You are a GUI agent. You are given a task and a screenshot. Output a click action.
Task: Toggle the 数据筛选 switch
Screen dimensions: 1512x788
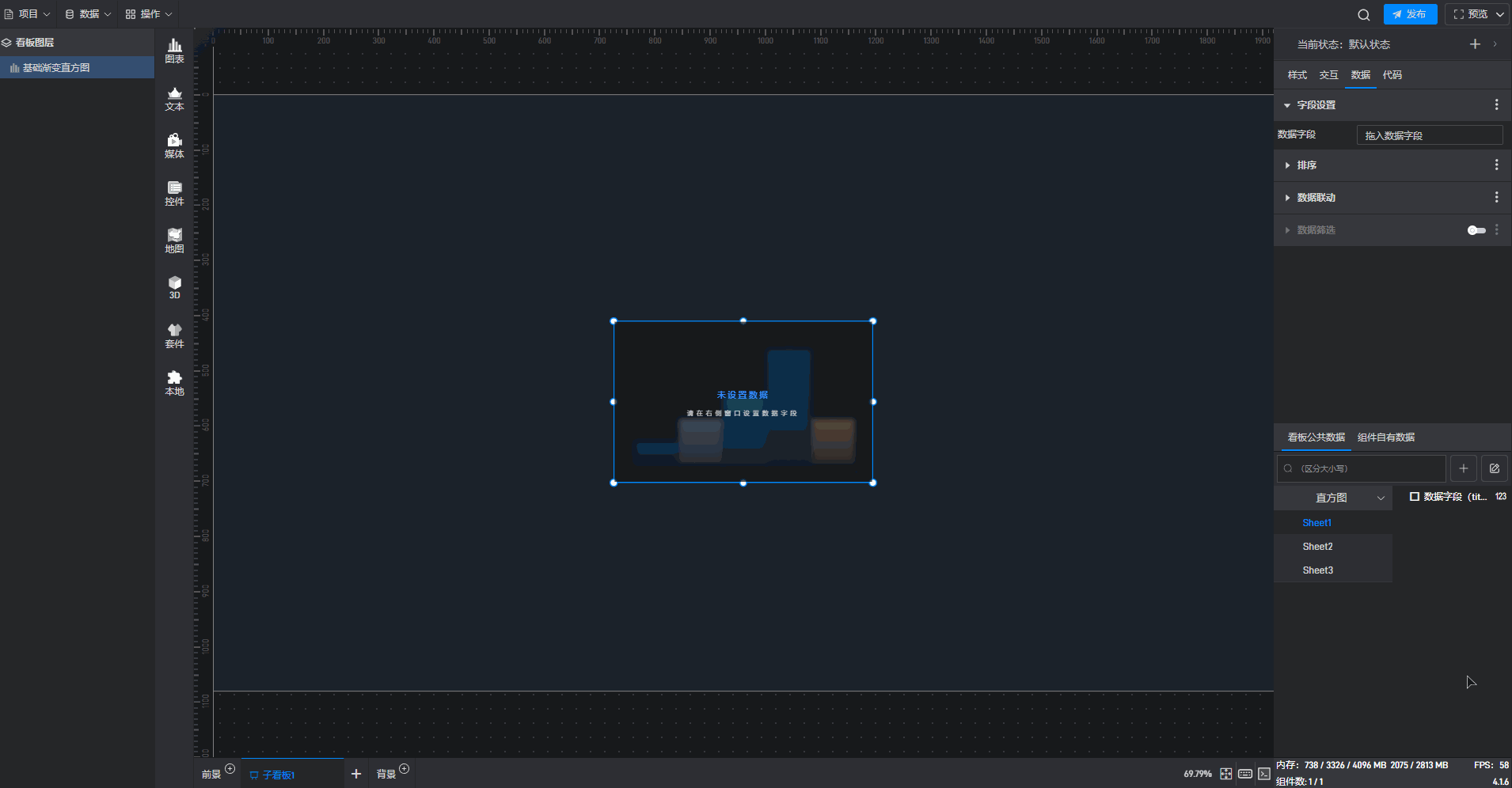(1476, 230)
